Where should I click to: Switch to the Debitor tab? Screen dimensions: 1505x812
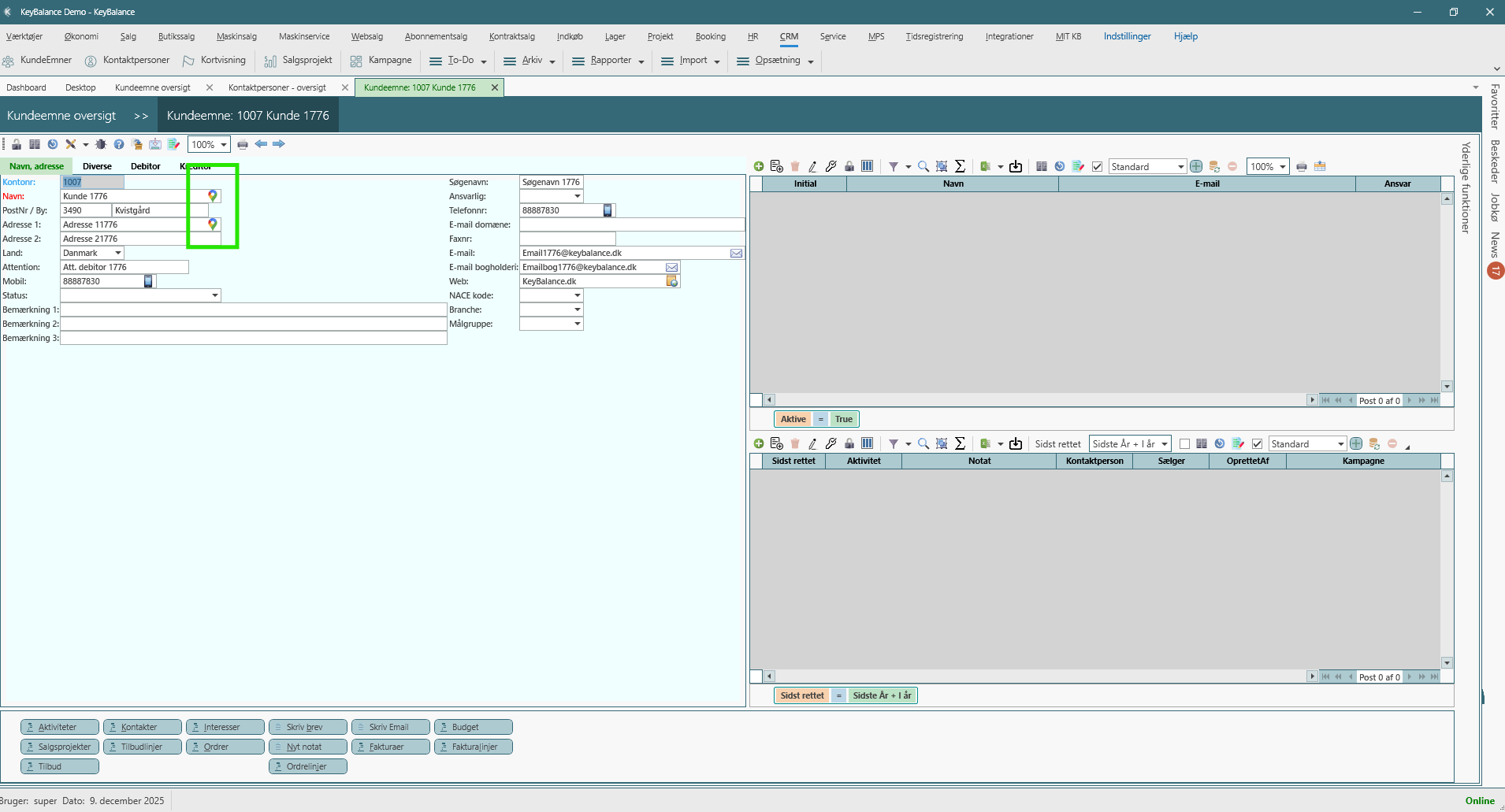(x=145, y=166)
